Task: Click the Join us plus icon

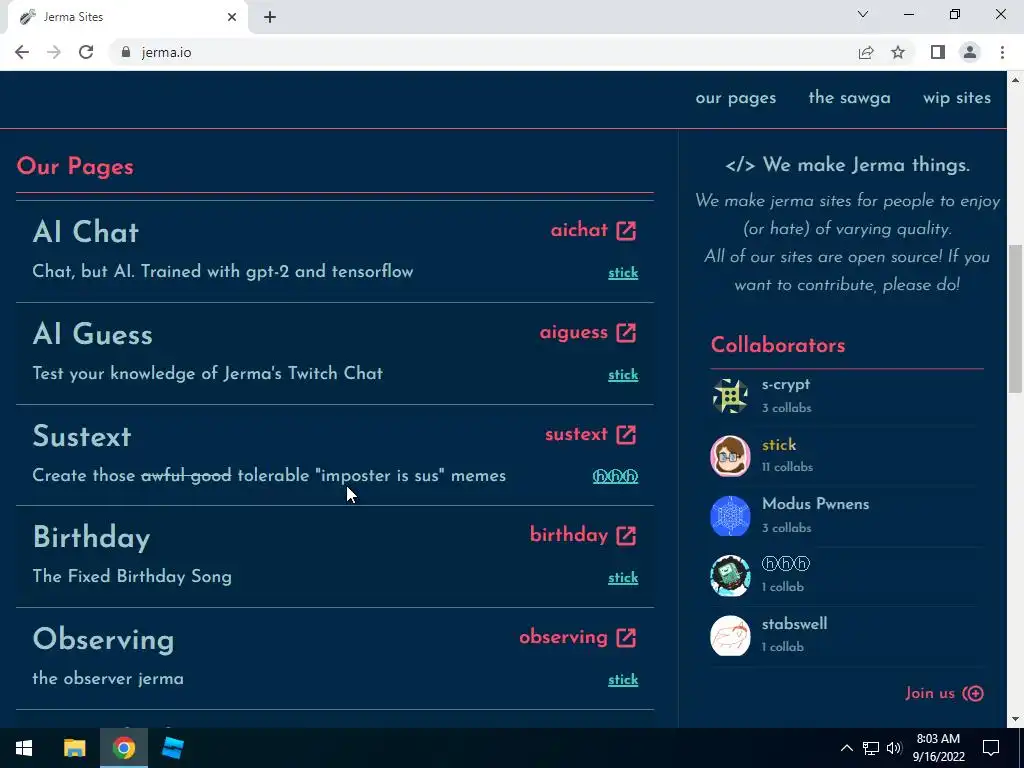Action: click(x=973, y=694)
